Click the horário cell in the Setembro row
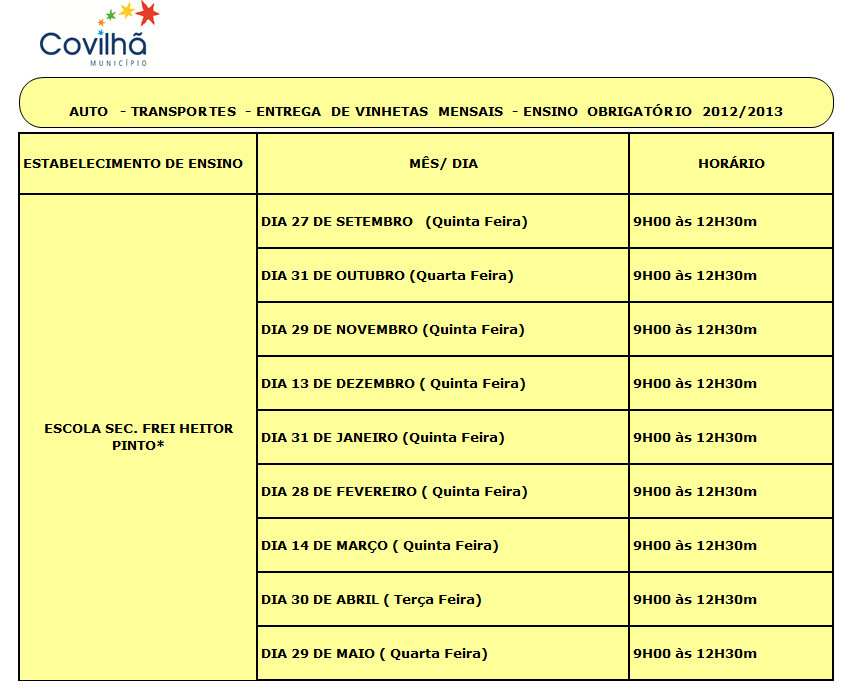This screenshot has width=845, height=693. [x=695, y=221]
